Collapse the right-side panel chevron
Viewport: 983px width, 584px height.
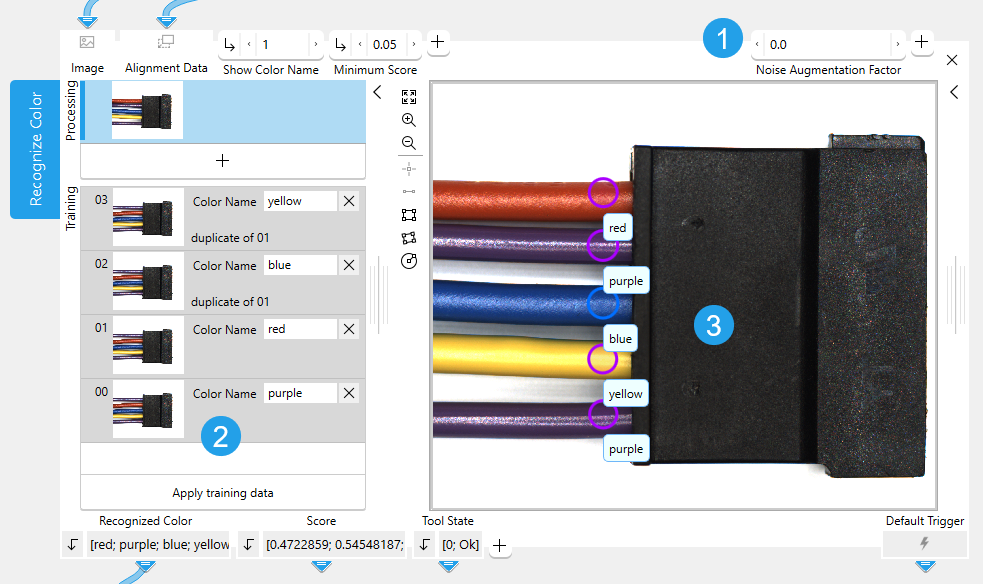[x=954, y=92]
